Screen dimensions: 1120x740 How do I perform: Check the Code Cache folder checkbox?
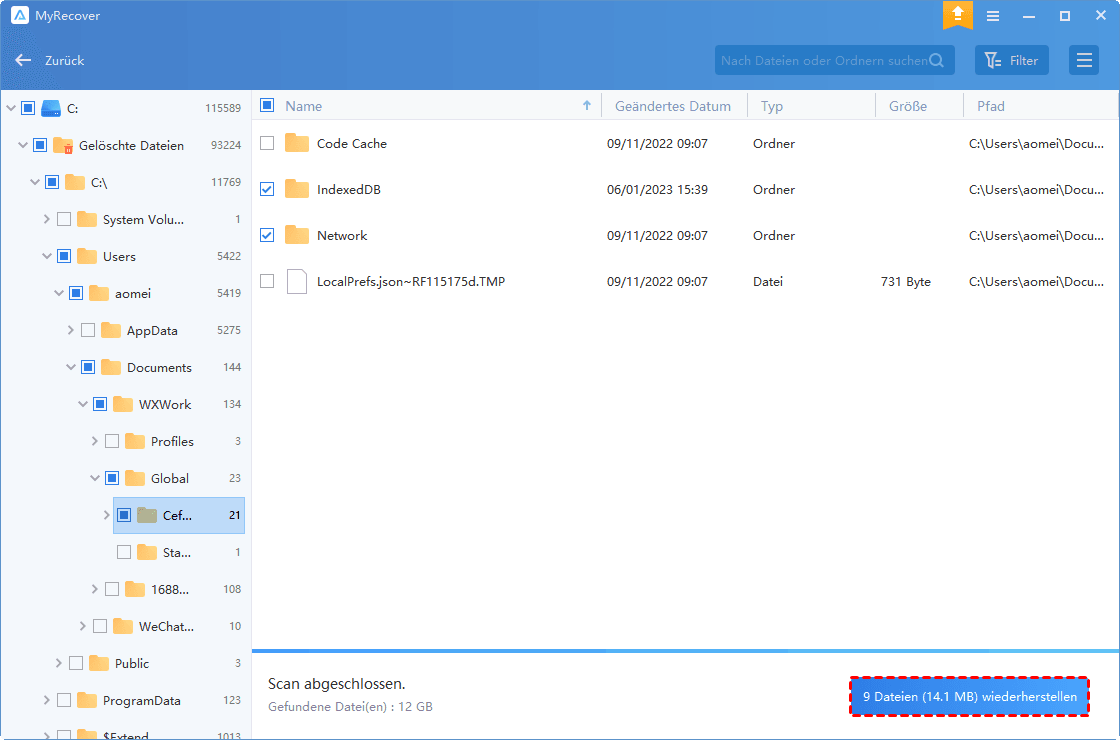click(267, 143)
